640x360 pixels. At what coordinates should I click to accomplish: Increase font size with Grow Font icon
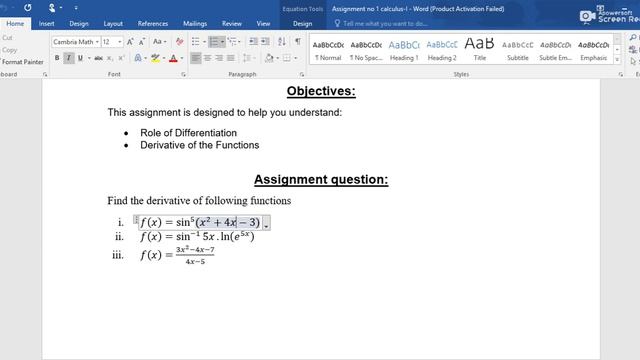click(x=130, y=42)
